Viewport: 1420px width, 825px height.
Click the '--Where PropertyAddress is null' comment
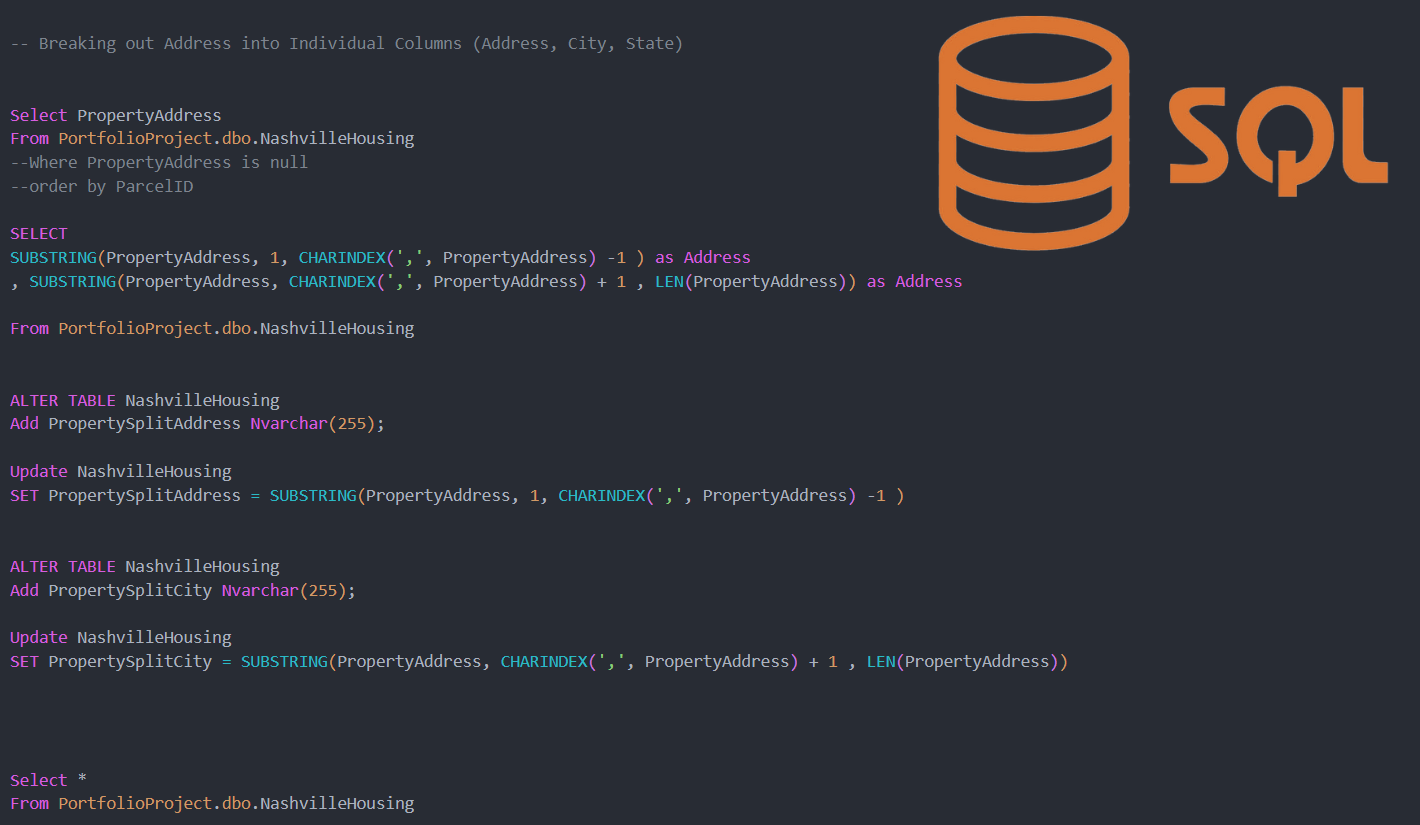point(159,162)
